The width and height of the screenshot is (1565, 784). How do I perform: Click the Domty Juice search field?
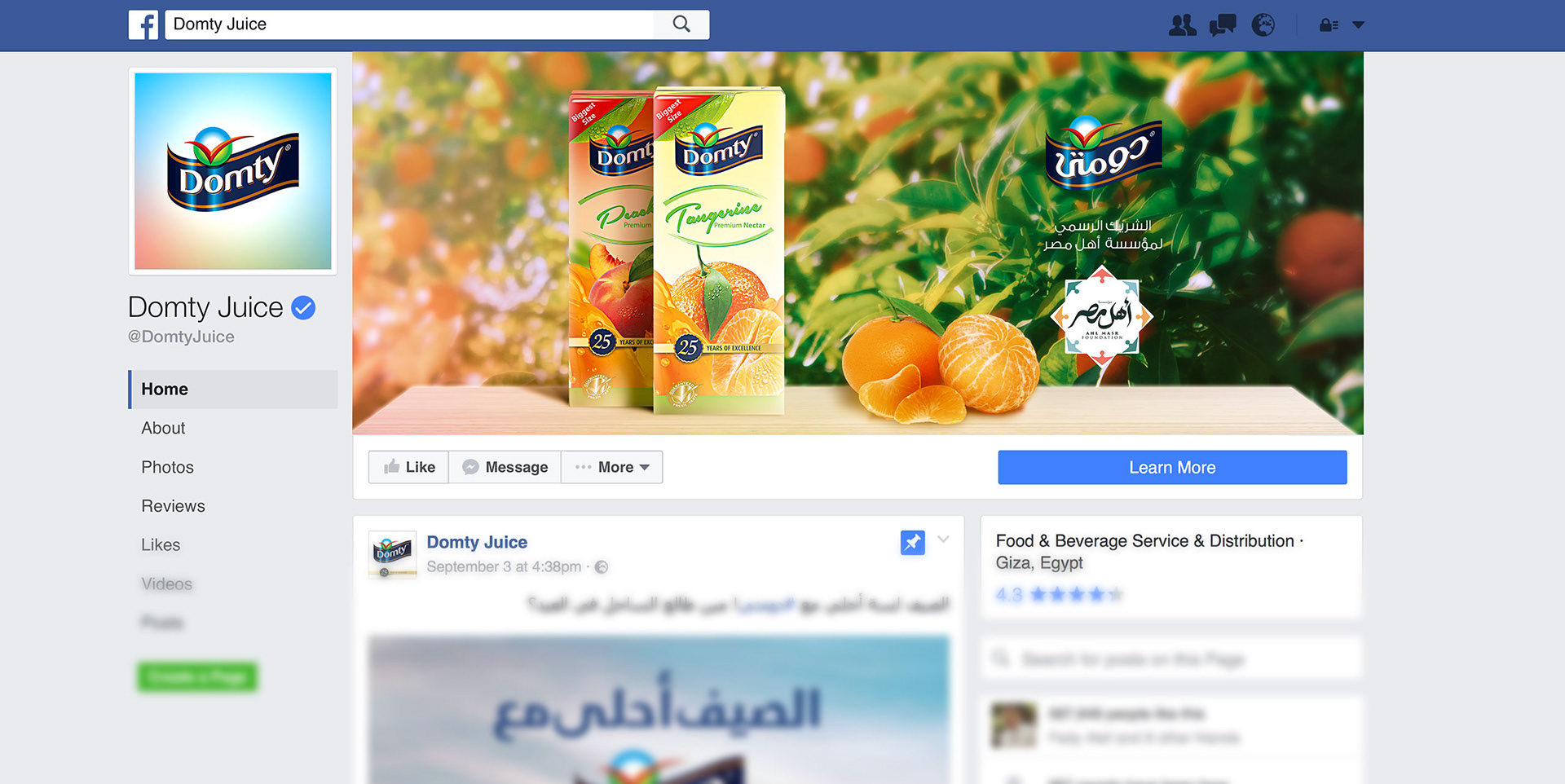(x=409, y=24)
